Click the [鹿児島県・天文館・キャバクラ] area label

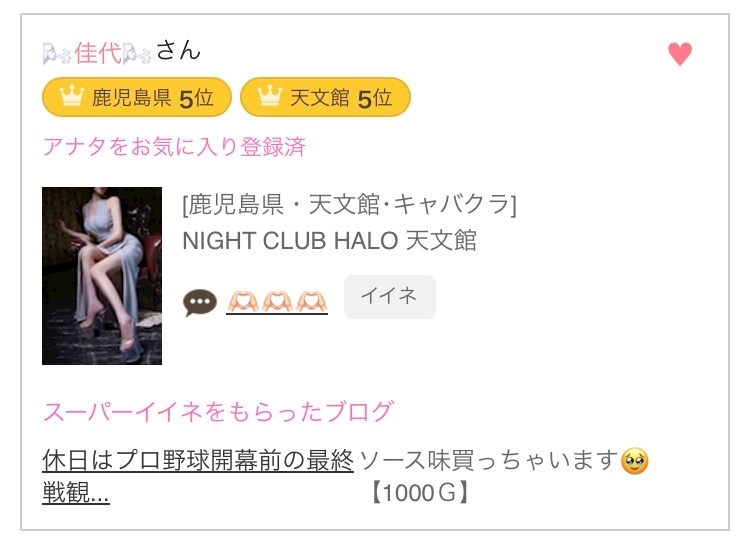[x=350, y=204]
